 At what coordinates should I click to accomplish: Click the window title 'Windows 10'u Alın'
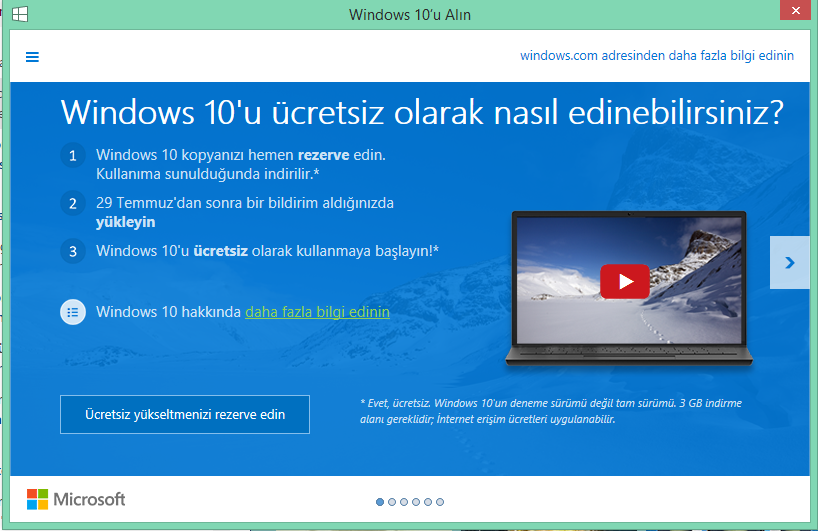pos(410,15)
